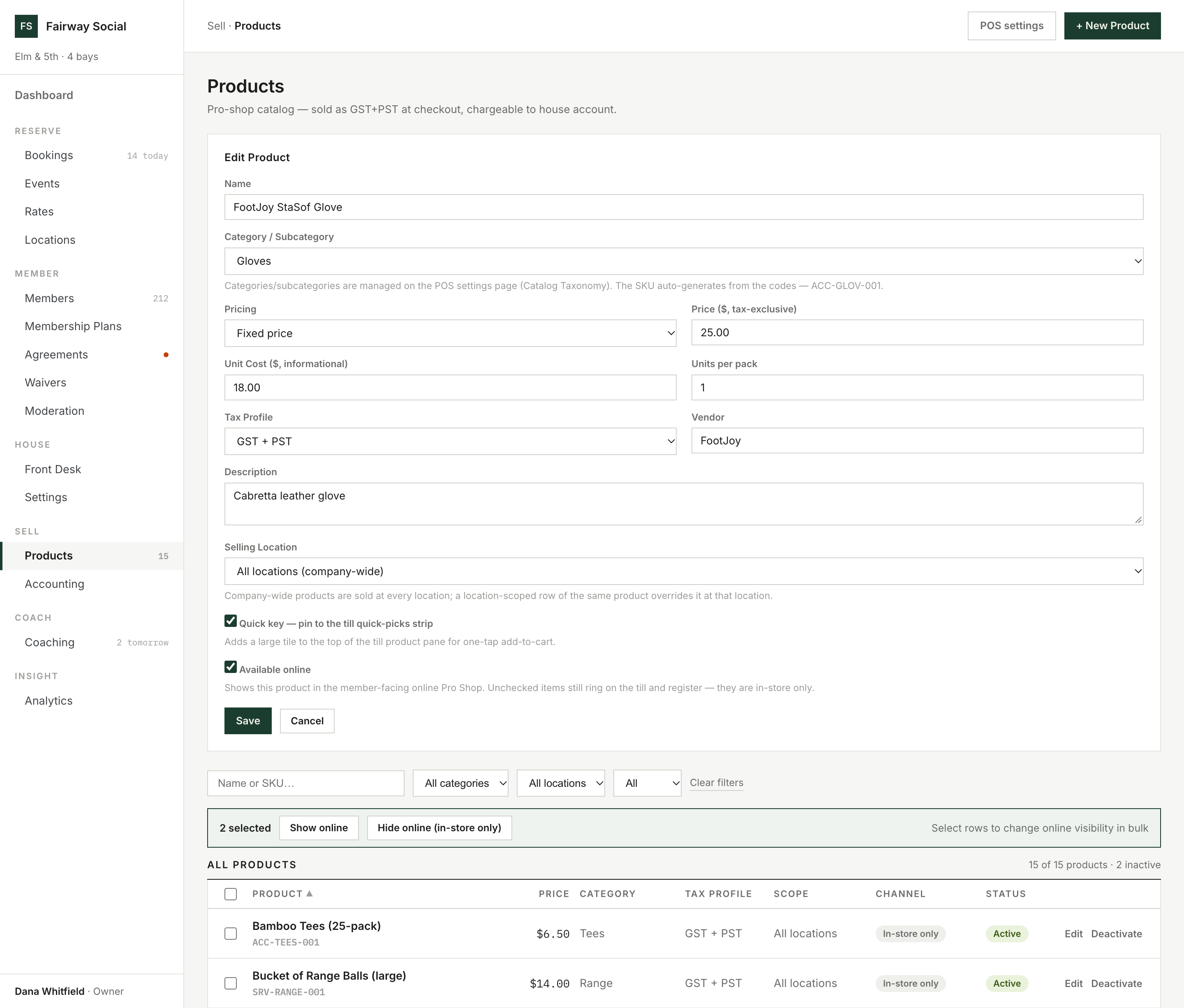Screen dimensions: 1184x1008
Task: Open the Selling Location dropdown
Action: [683, 571]
